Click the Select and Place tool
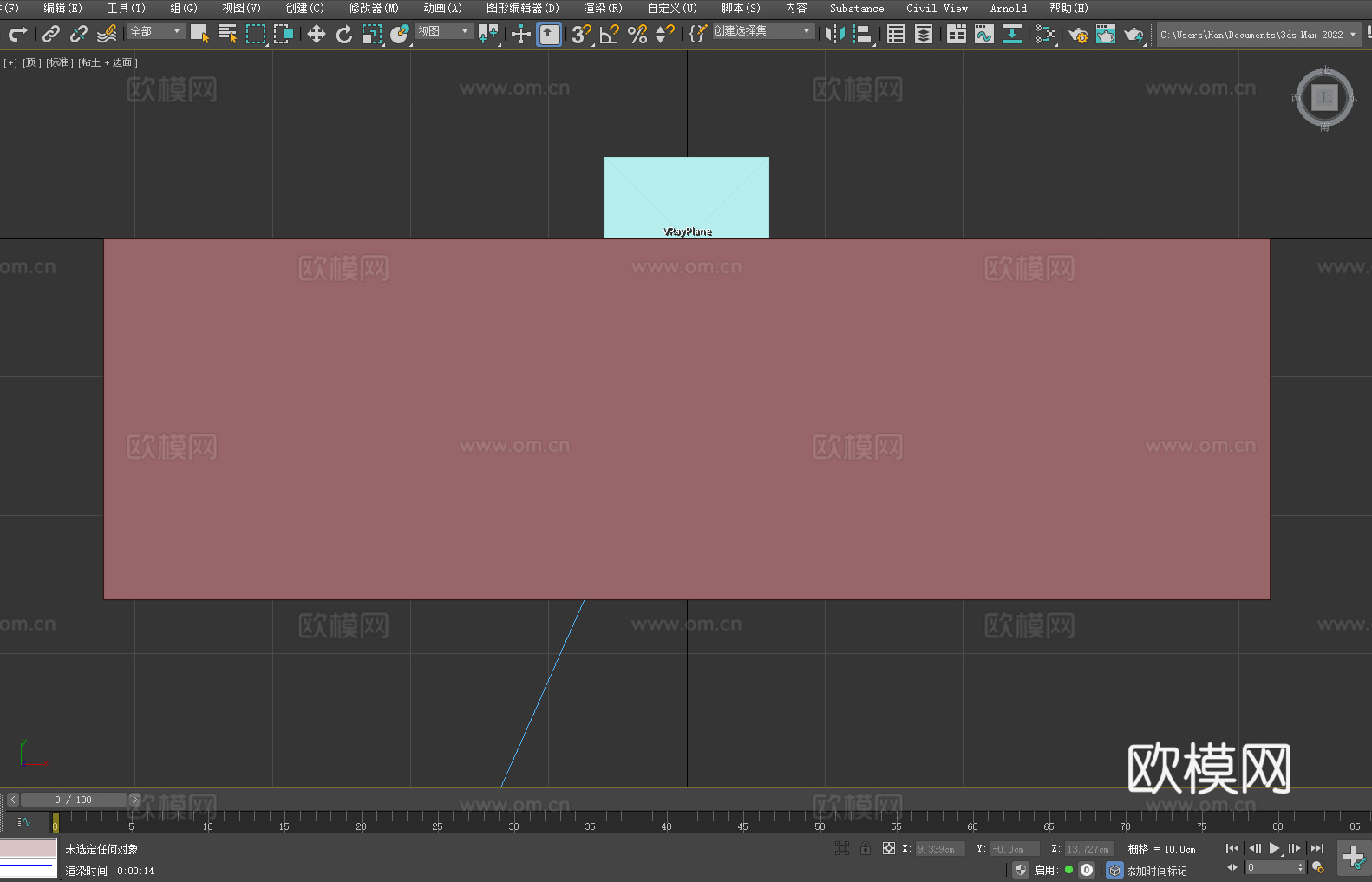The width and height of the screenshot is (1372, 882). coord(400,34)
